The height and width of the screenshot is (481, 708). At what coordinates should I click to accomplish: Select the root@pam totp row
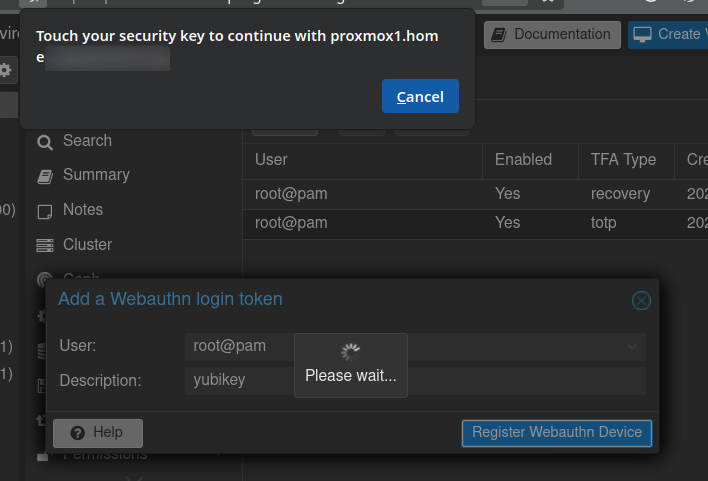click(475, 223)
